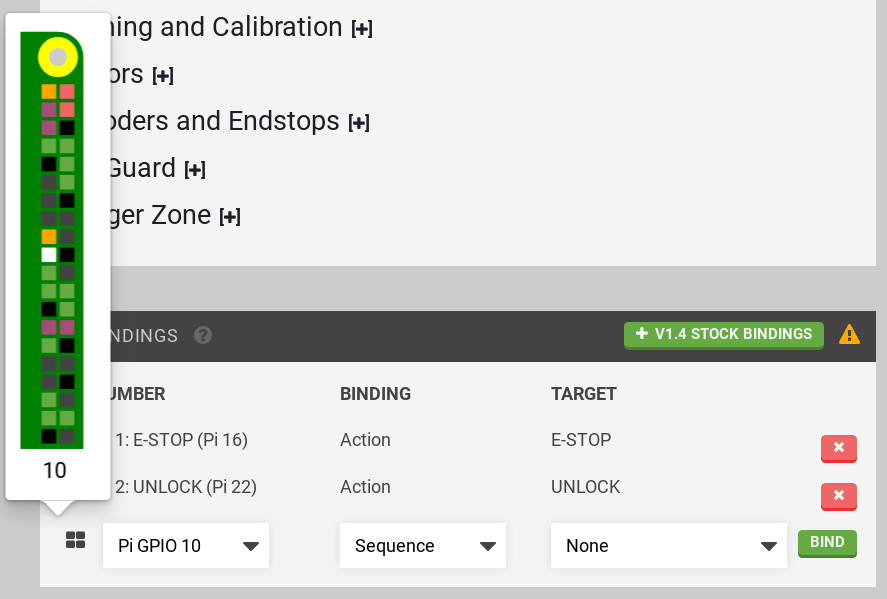Click the pin grid icon beside GPIO dropdown
This screenshot has width=887, height=599.
[75, 540]
